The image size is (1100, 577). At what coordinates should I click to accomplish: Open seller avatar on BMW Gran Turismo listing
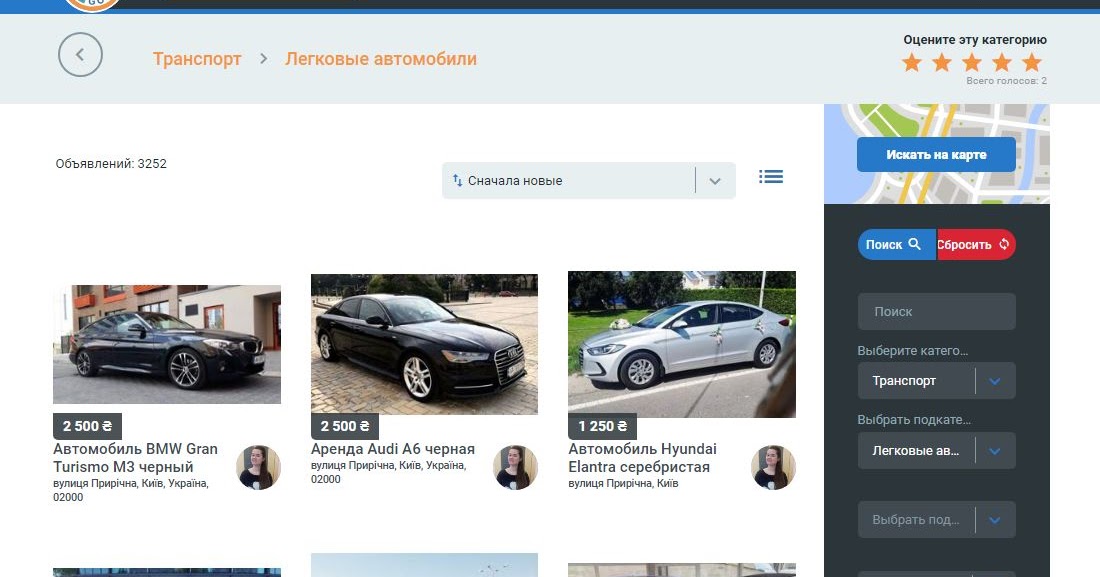[x=258, y=467]
